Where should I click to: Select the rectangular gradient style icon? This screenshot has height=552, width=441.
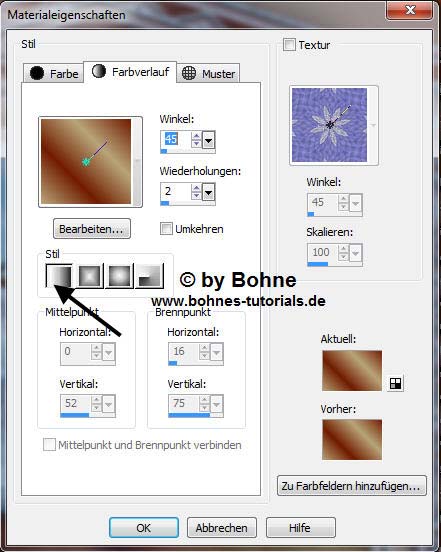click(90, 276)
